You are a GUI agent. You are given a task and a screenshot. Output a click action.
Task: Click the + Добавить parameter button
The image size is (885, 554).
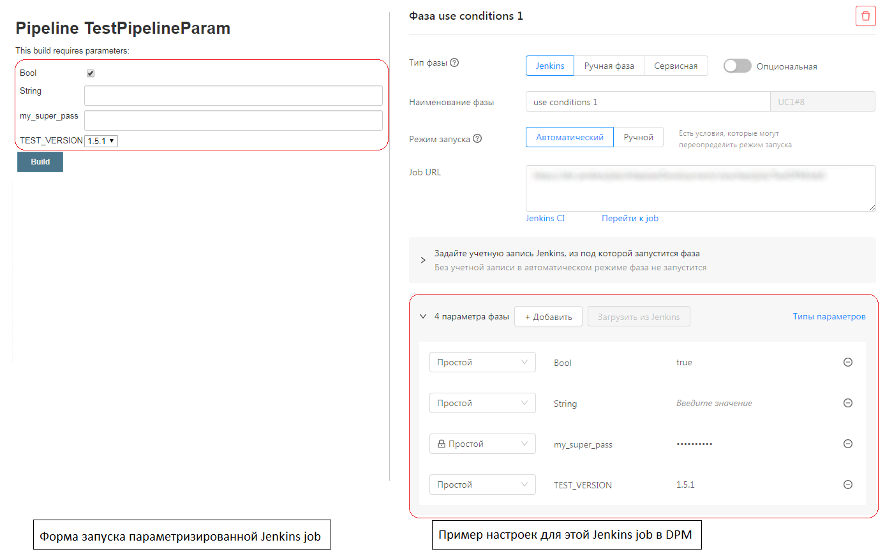[x=548, y=317]
